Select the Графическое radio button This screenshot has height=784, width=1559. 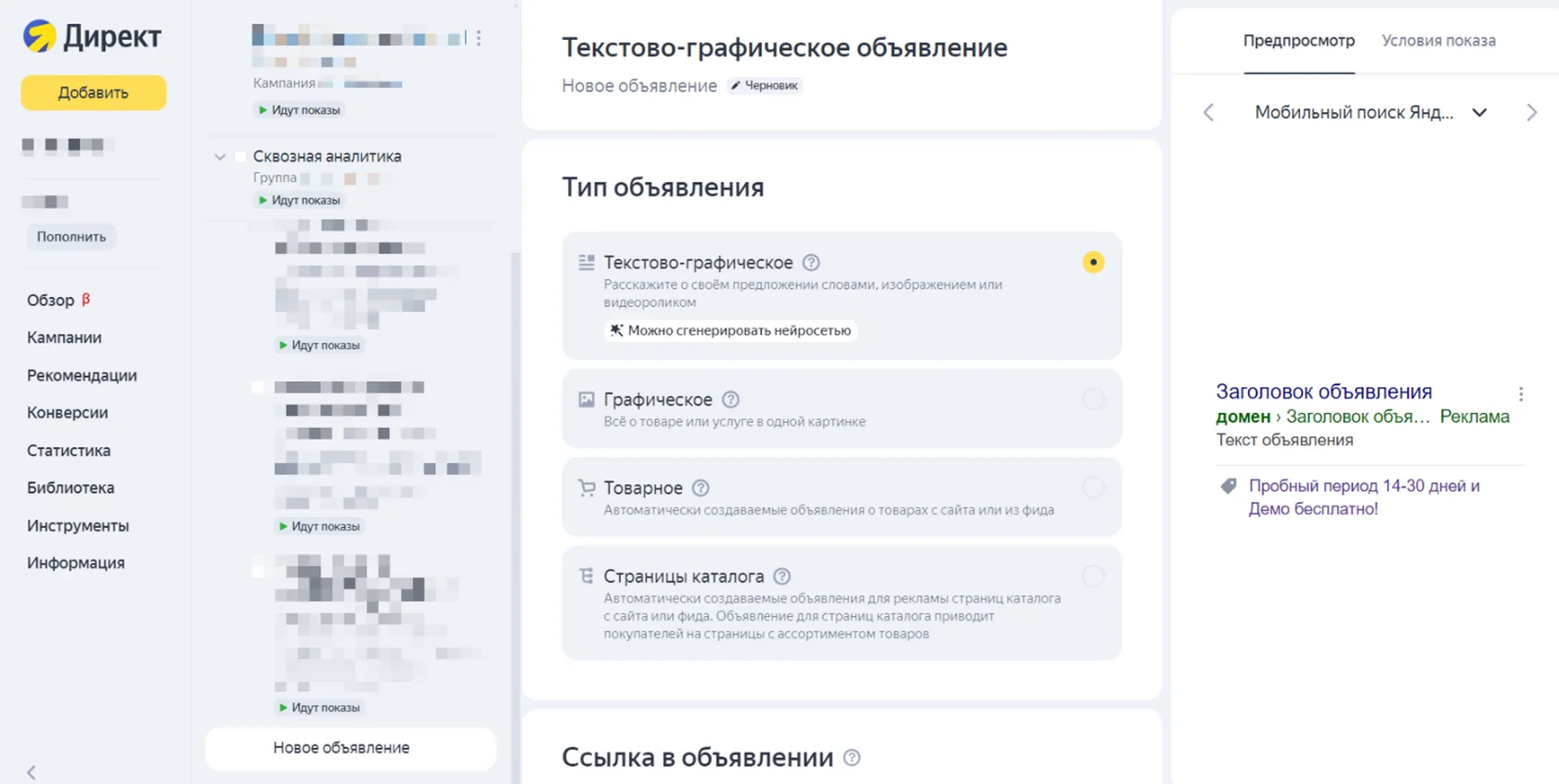1093,400
